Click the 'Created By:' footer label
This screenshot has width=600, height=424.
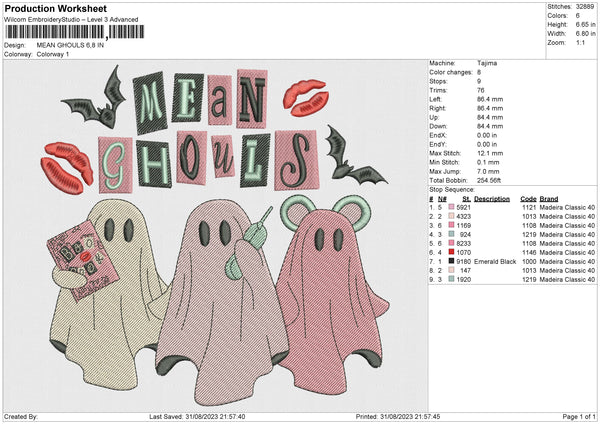(21, 417)
